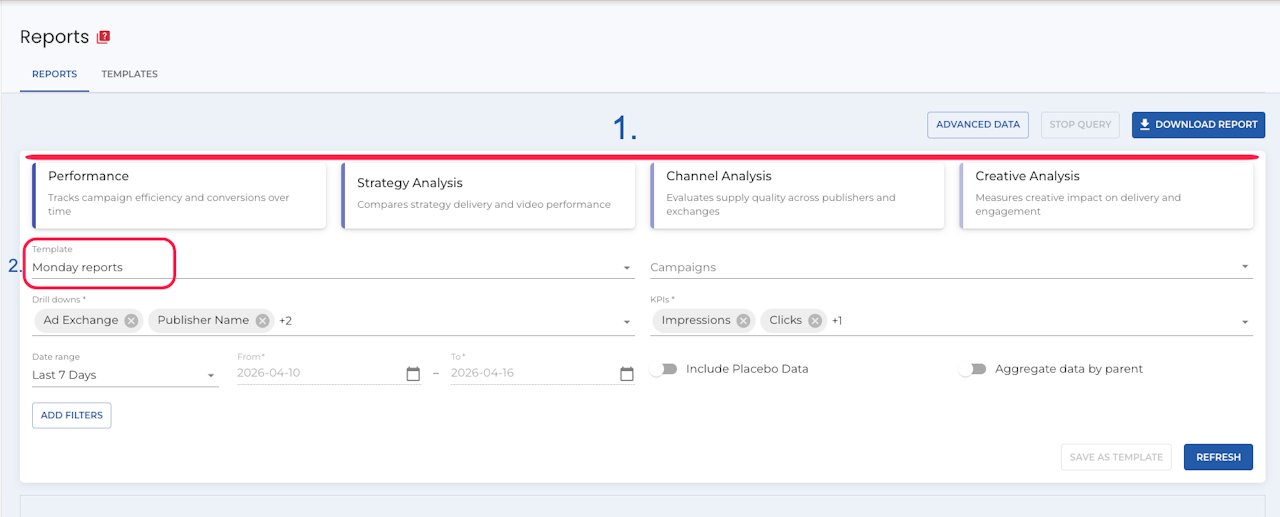The height and width of the screenshot is (517, 1280).
Task: Click the Download Report button
Action: 1198,125
